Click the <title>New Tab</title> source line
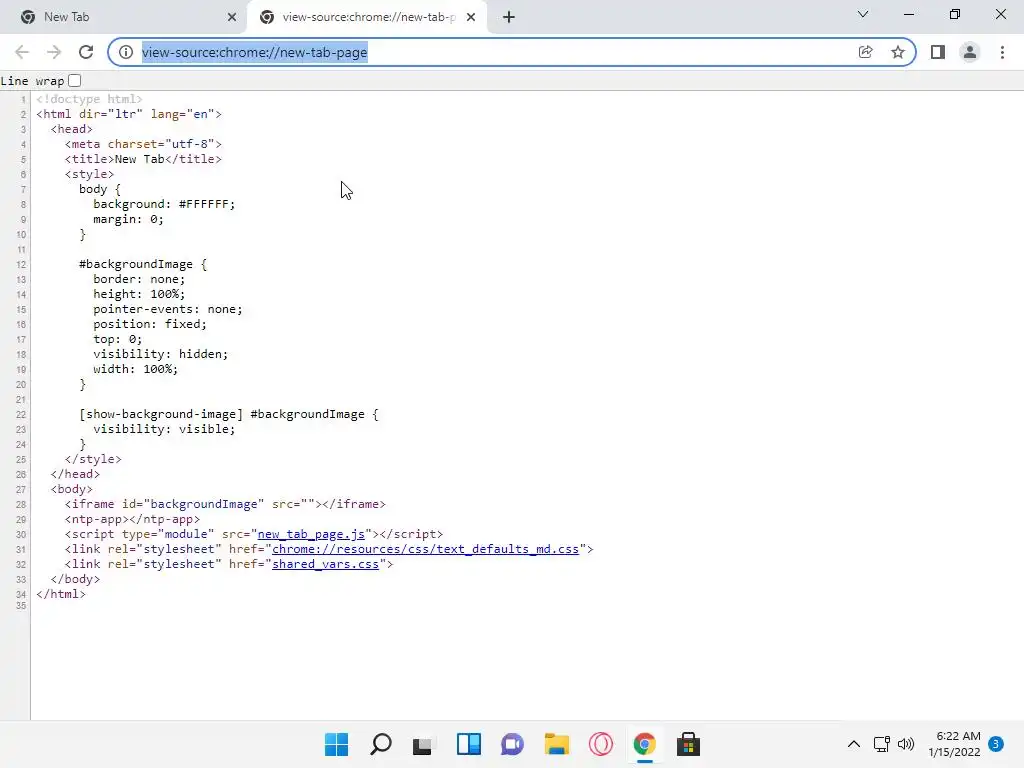The width and height of the screenshot is (1024, 768). (x=143, y=159)
